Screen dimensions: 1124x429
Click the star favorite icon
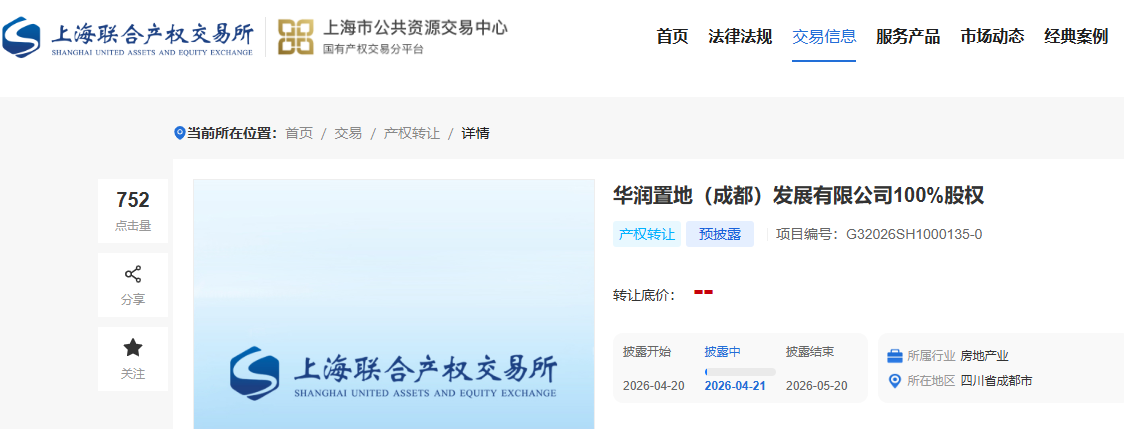(133, 348)
